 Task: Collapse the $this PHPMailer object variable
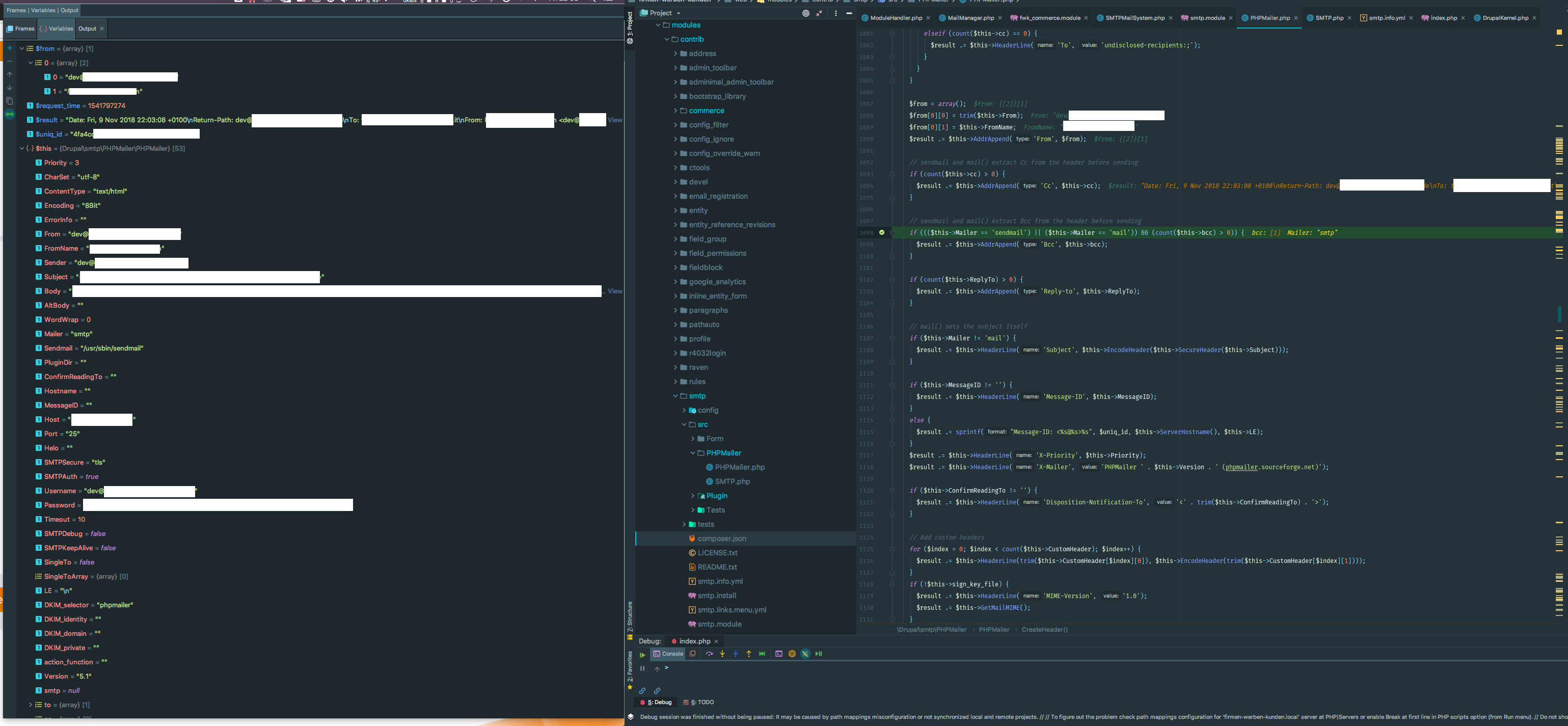click(22, 148)
